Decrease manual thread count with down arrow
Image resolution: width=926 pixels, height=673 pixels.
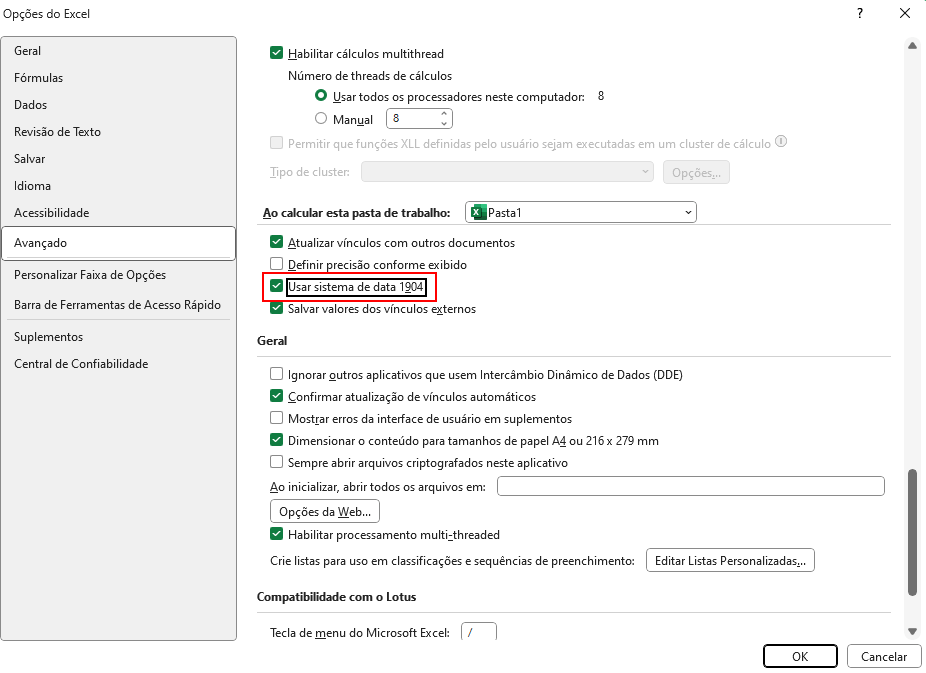tap(443, 124)
